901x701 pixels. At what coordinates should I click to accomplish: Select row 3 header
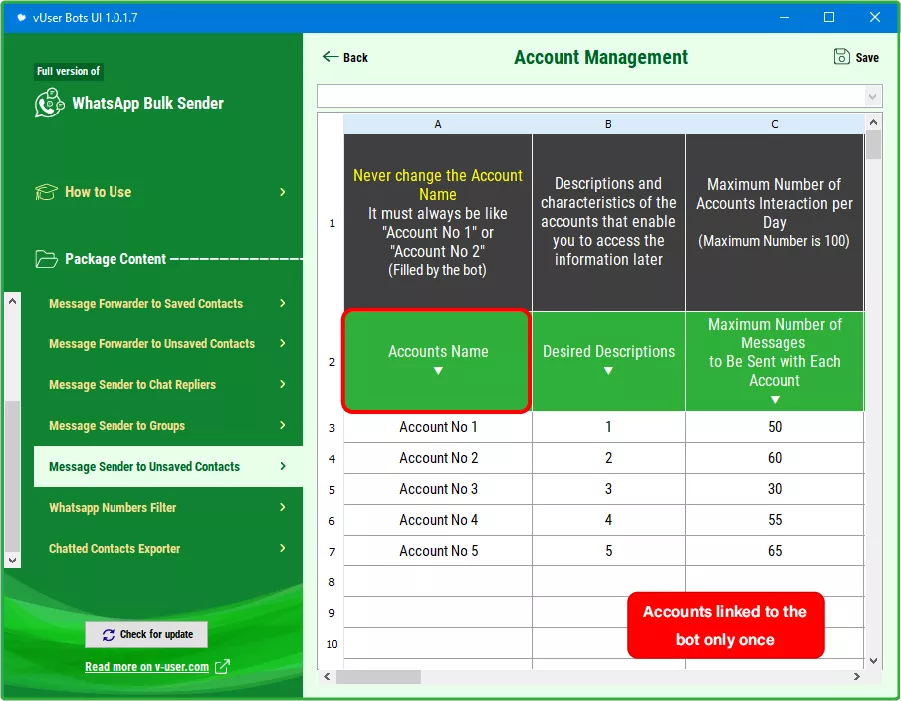pyautogui.click(x=332, y=427)
